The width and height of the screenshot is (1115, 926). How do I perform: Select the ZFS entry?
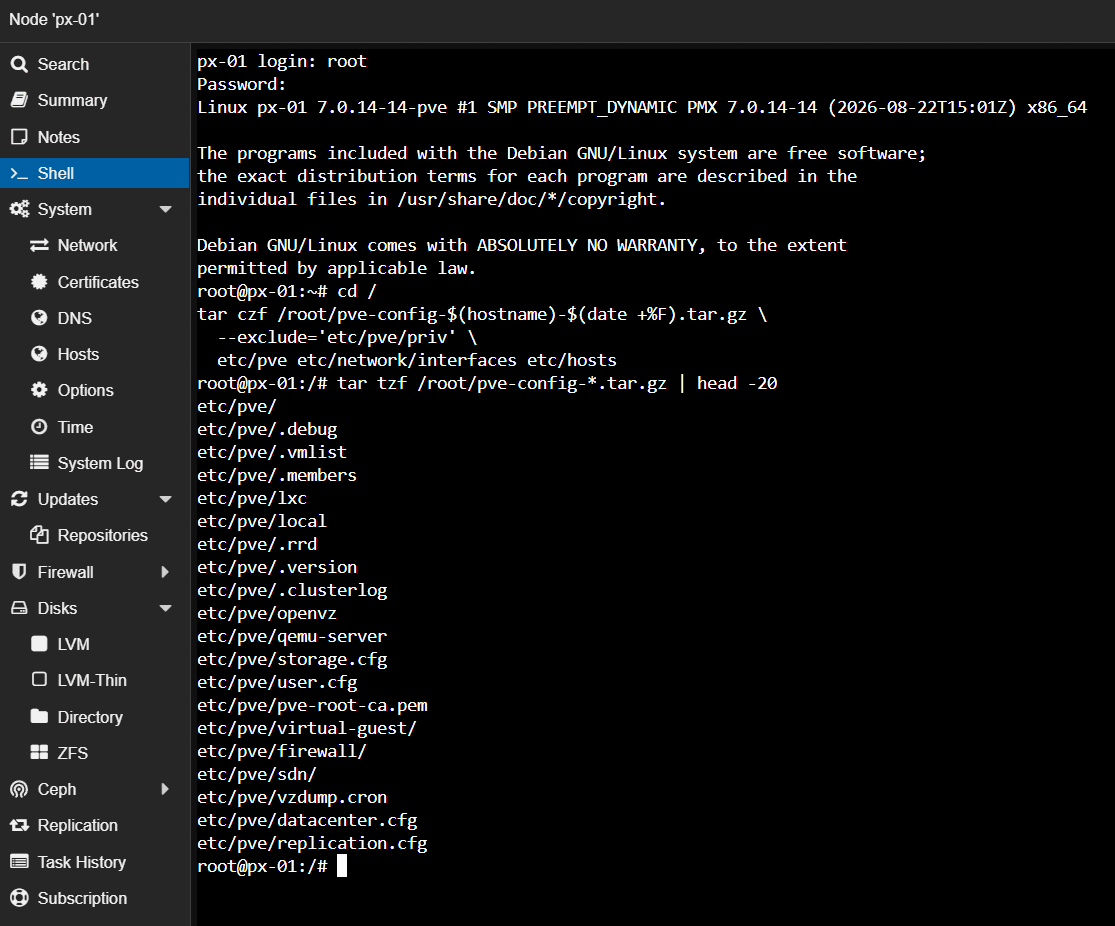point(95,752)
